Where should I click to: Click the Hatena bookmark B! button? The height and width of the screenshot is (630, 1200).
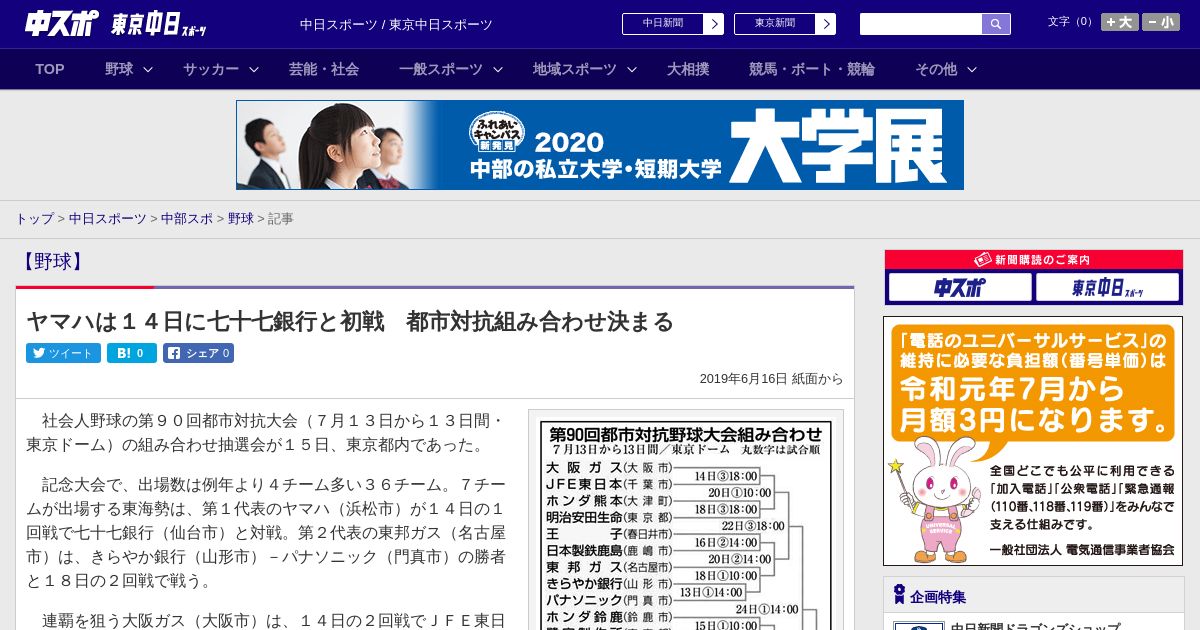pyautogui.click(x=132, y=353)
